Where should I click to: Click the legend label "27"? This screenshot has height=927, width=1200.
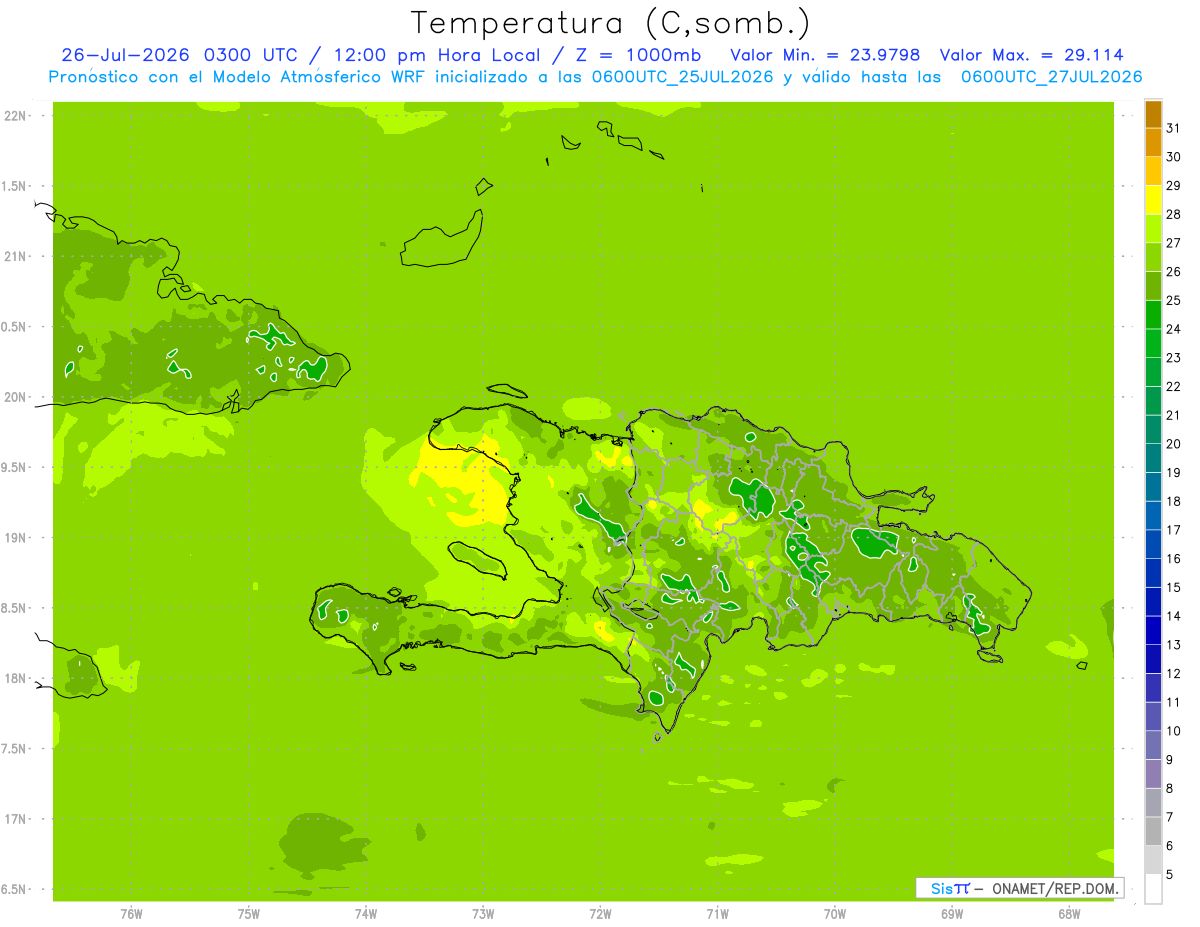pyautogui.click(x=1174, y=243)
